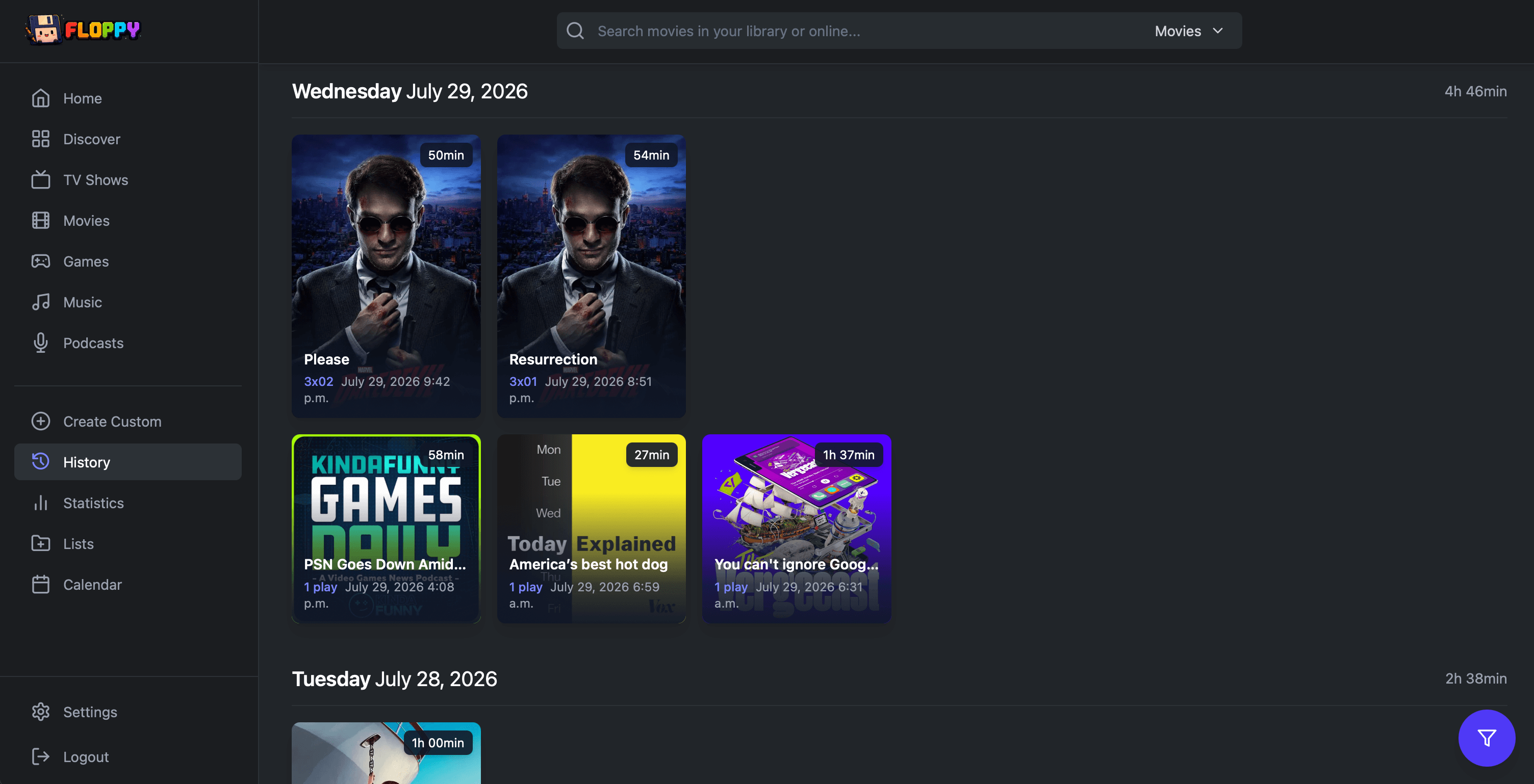Open Movies in the sidebar
1534x784 pixels.
(128, 220)
